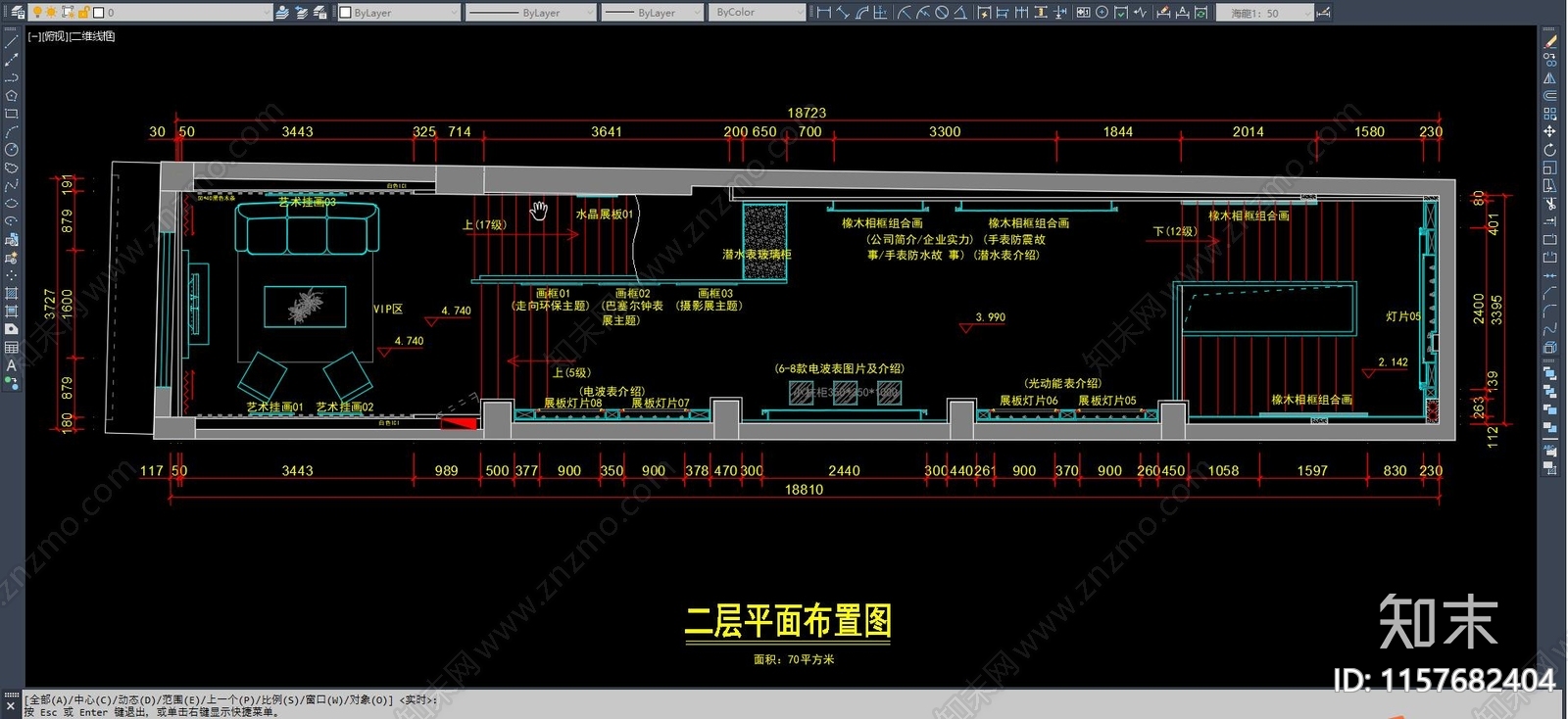Click the VIP区 label in the plan
The image size is (1568, 719).
(388, 309)
